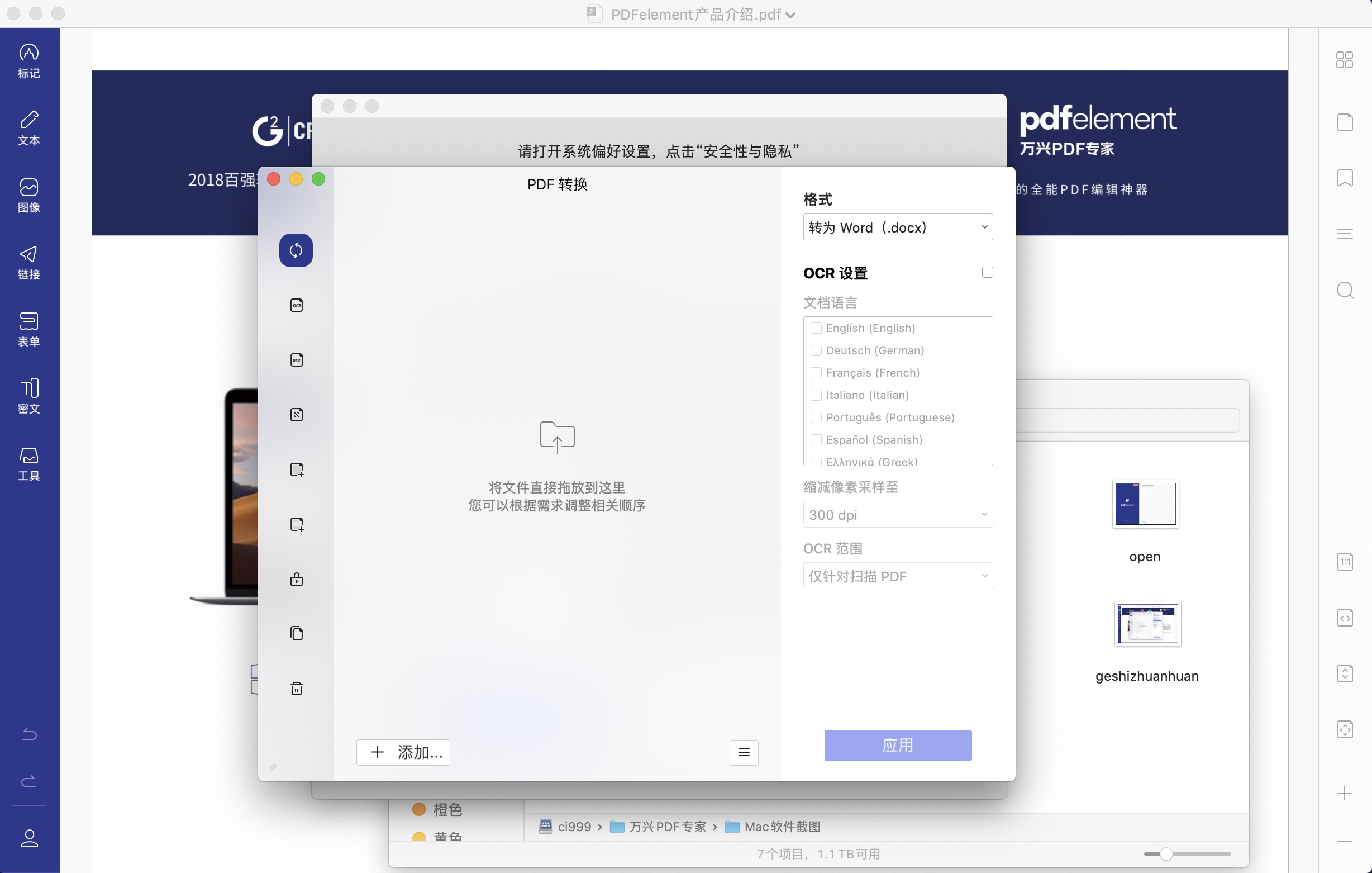Select the PDF convert icon in batch sidebar

(x=296, y=250)
